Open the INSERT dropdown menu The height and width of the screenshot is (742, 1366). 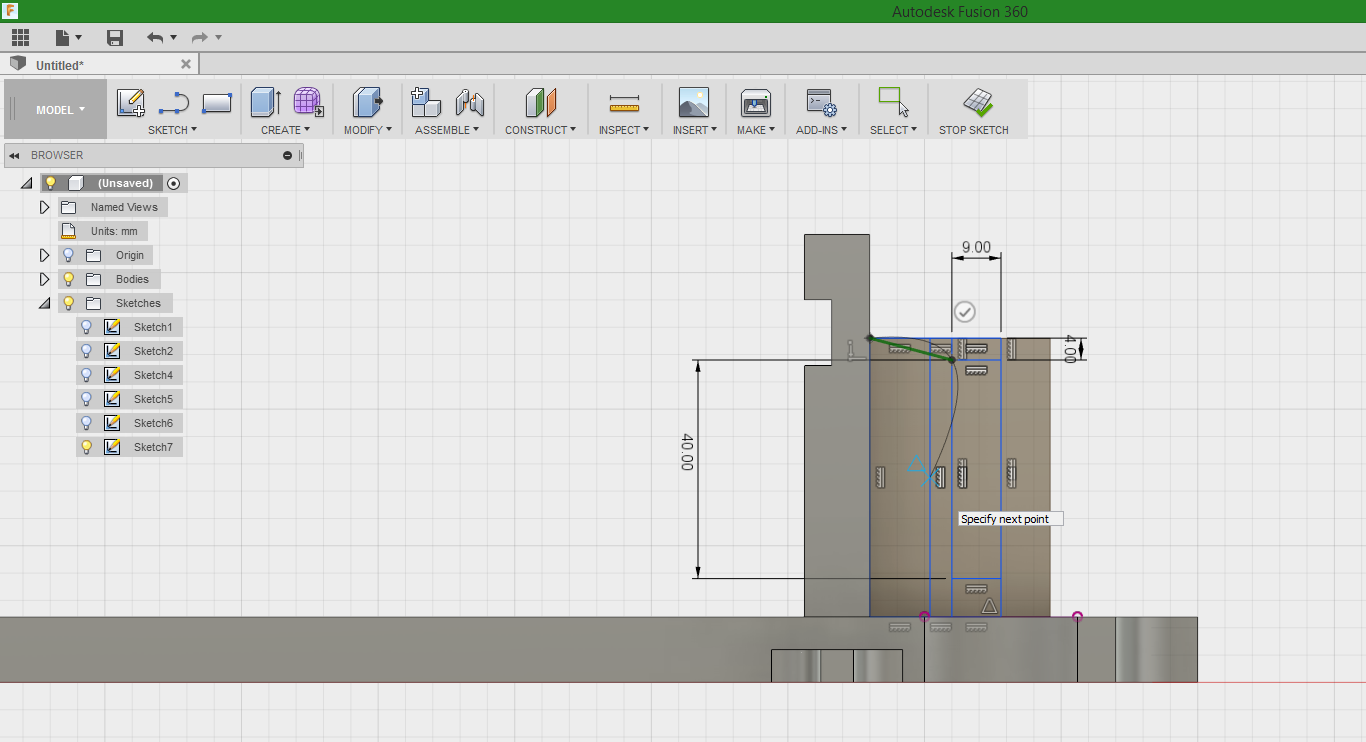[694, 130]
